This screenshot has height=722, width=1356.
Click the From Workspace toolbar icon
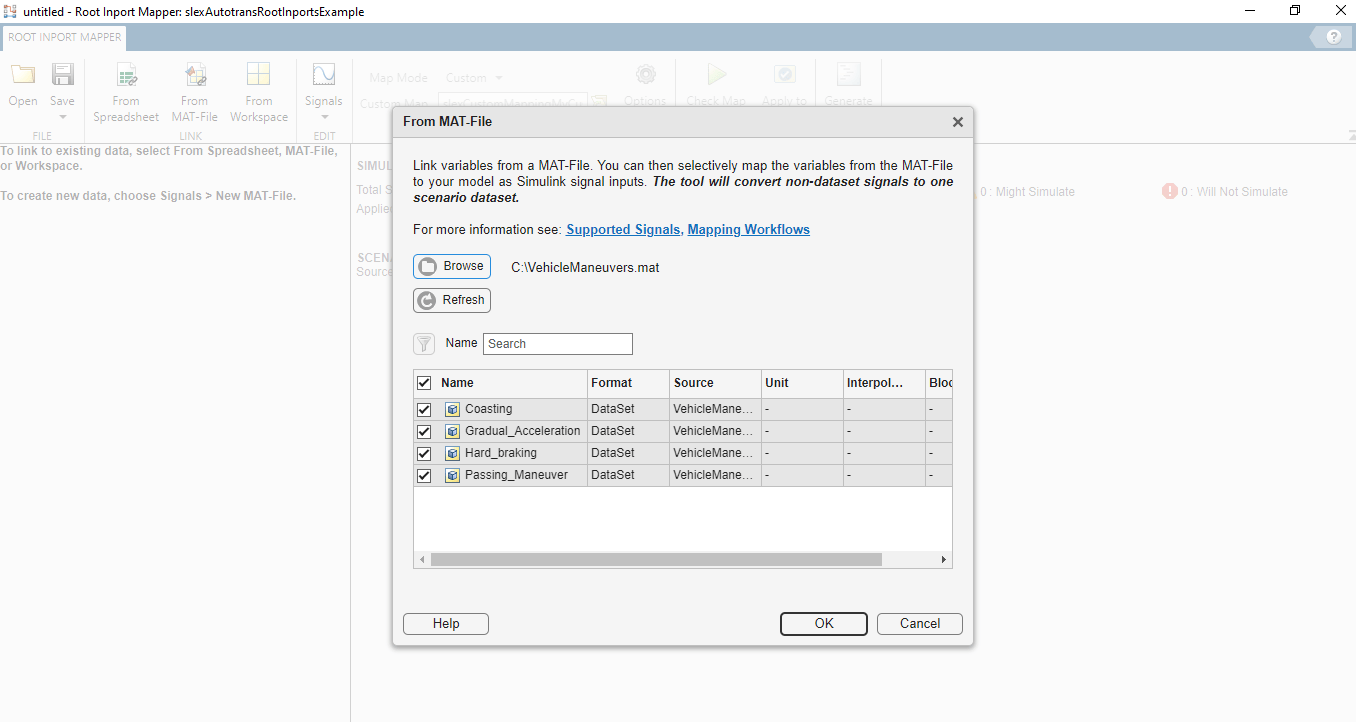pyautogui.click(x=258, y=75)
